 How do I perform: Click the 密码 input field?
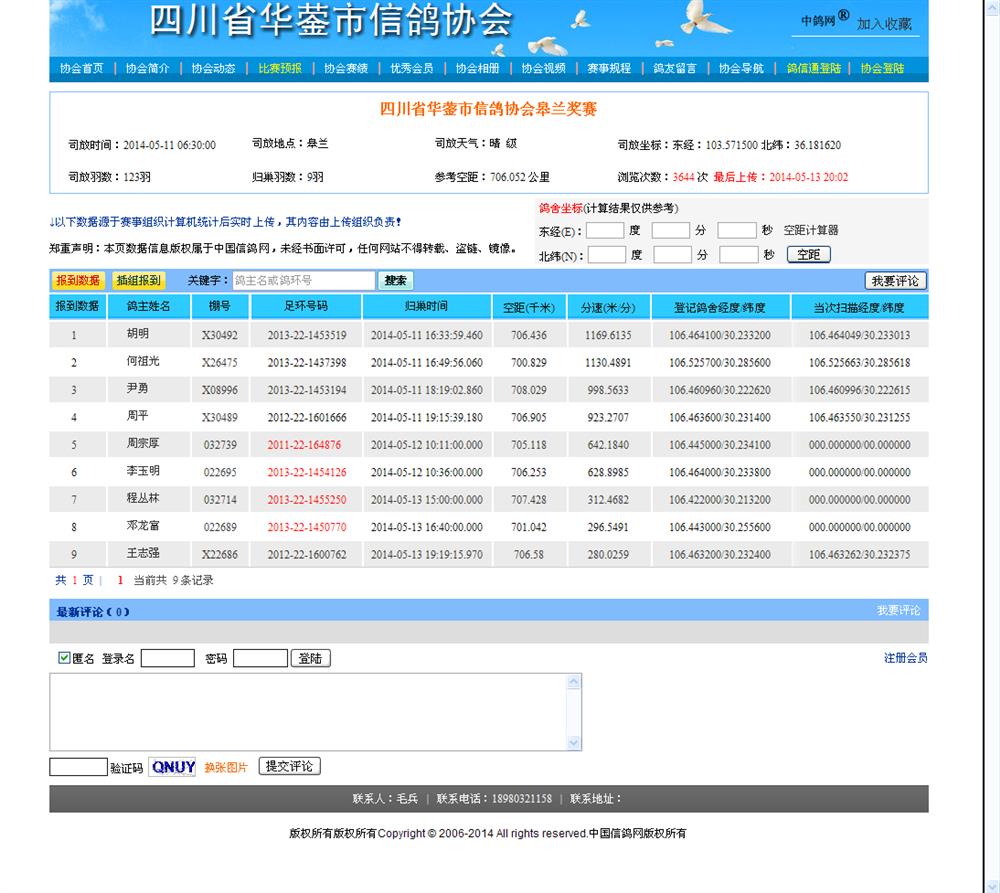tap(260, 658)
